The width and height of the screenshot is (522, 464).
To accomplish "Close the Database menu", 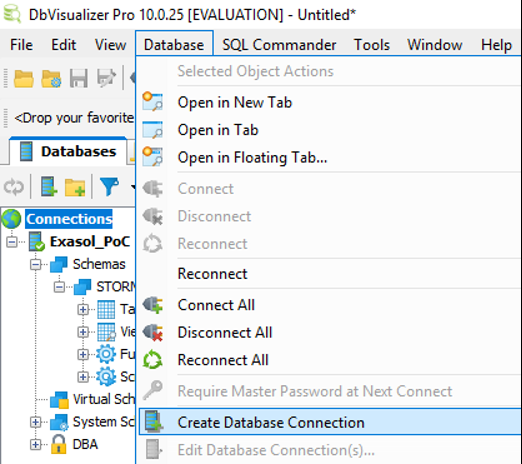I will tap(174, 45).
